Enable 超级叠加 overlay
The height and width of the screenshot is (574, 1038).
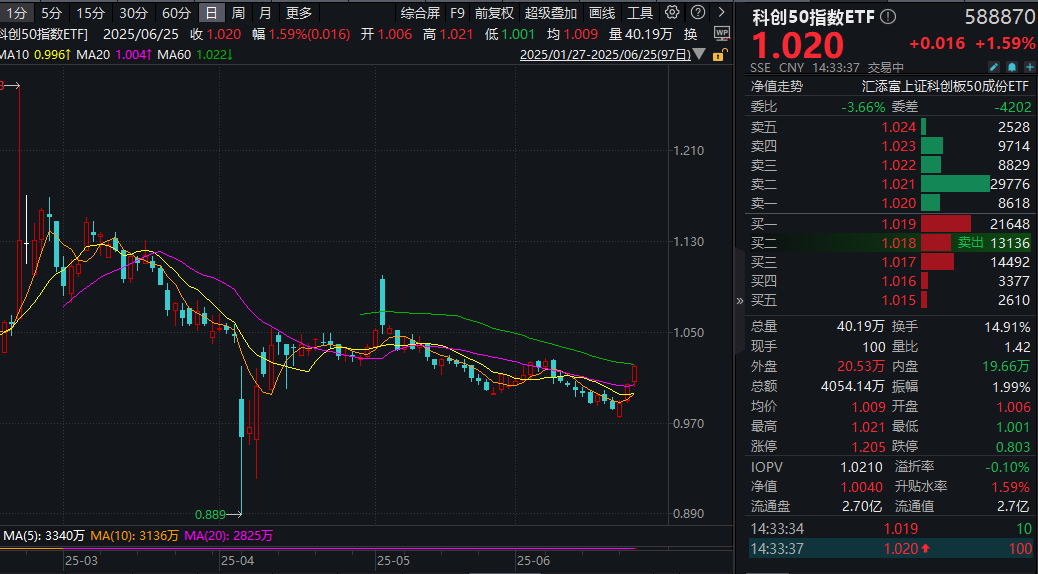[551, 13]
